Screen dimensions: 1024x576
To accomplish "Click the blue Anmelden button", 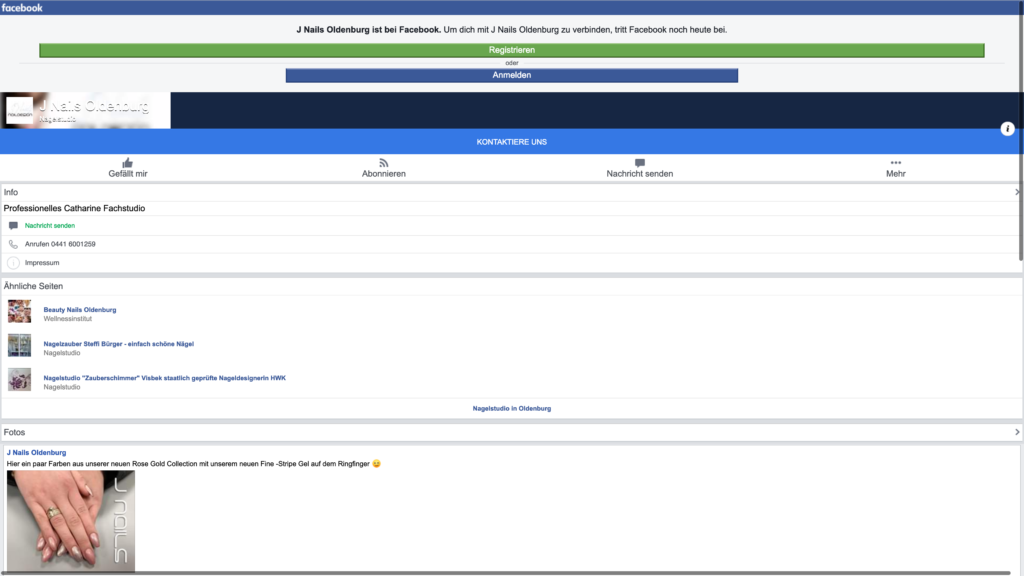I will 511,75.
